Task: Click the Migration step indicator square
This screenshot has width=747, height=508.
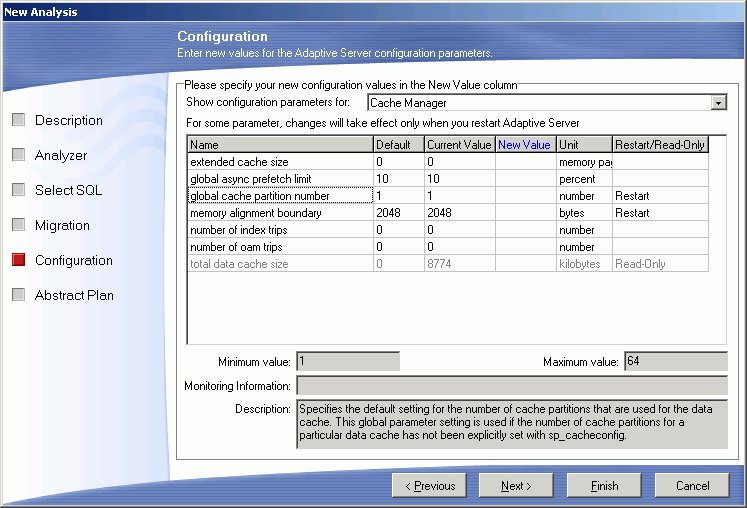Action: 19,226
